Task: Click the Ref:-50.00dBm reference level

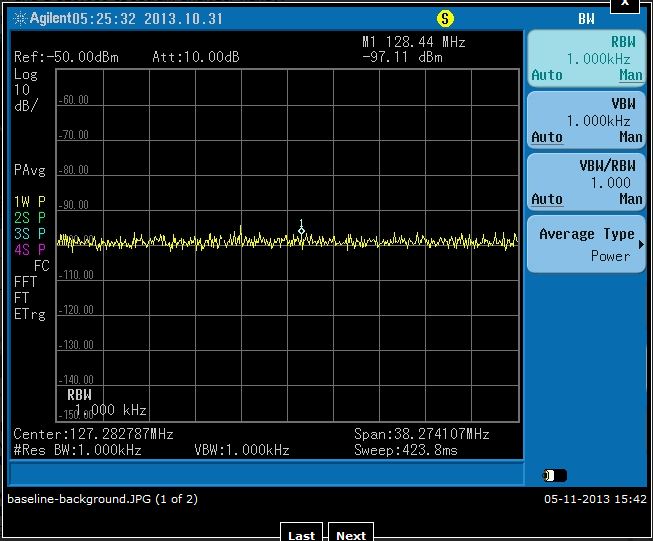Action: (x=66, y=57)
